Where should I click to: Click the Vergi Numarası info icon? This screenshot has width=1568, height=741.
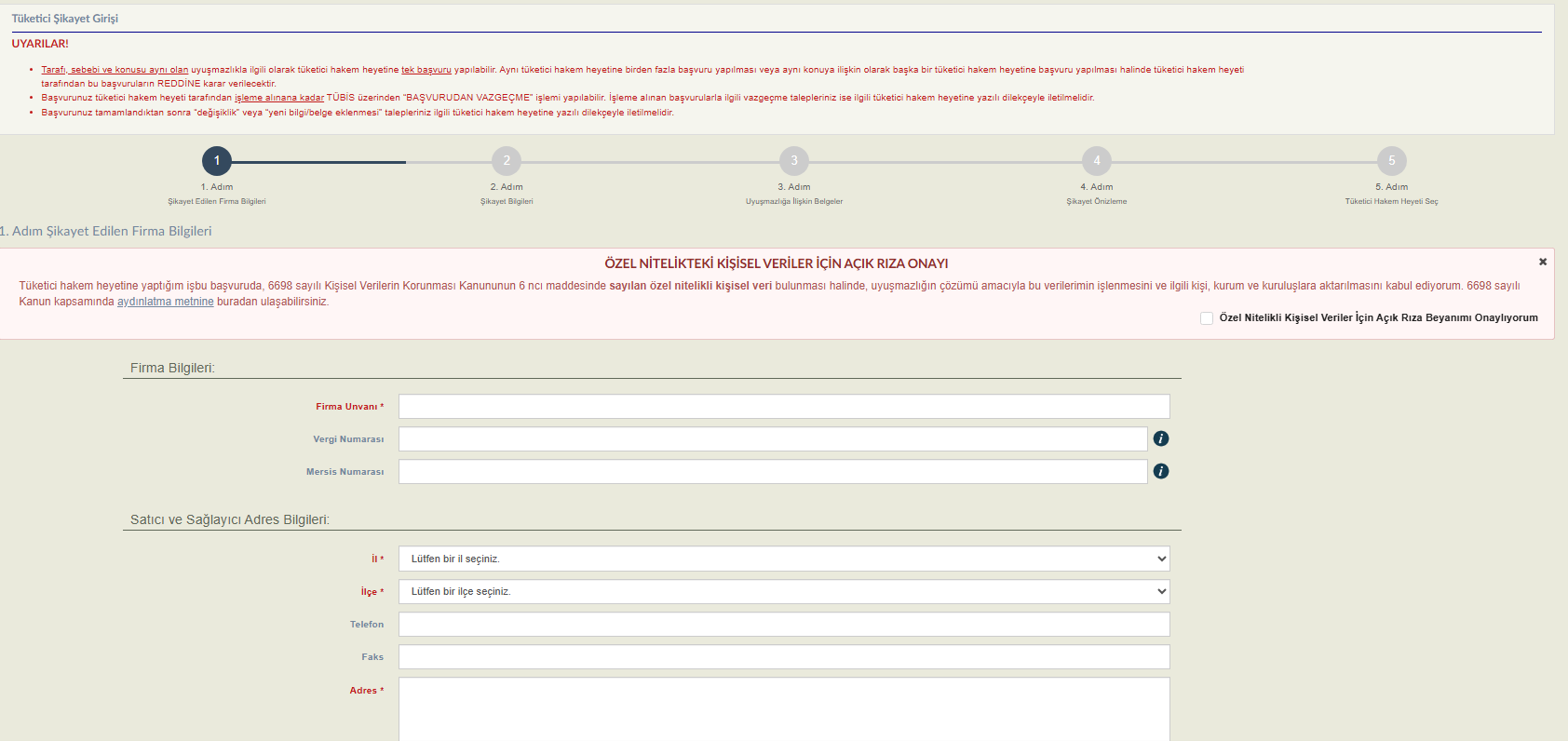[x=1161, y=438]
